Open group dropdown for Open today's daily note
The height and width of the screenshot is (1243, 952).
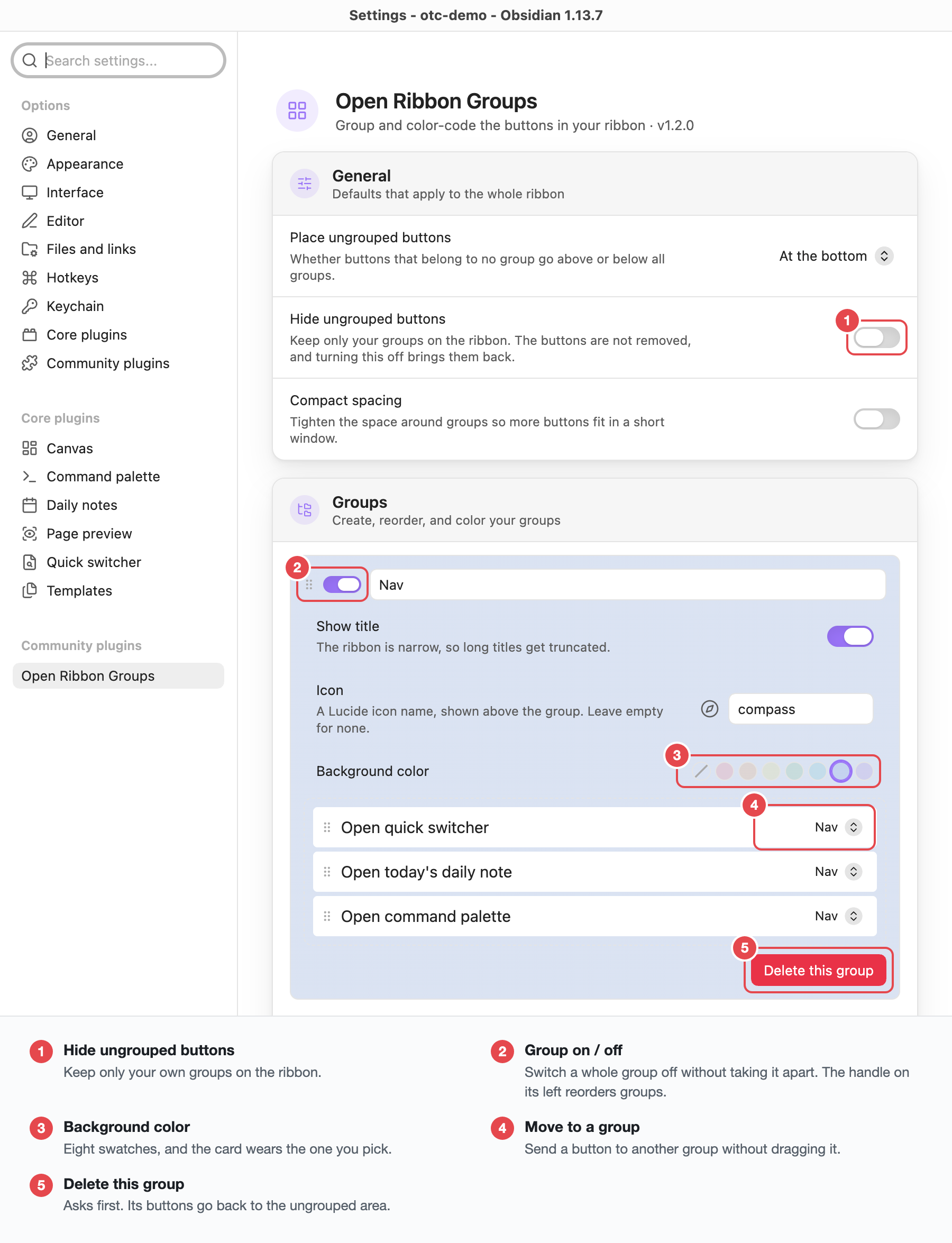point(838,871)
